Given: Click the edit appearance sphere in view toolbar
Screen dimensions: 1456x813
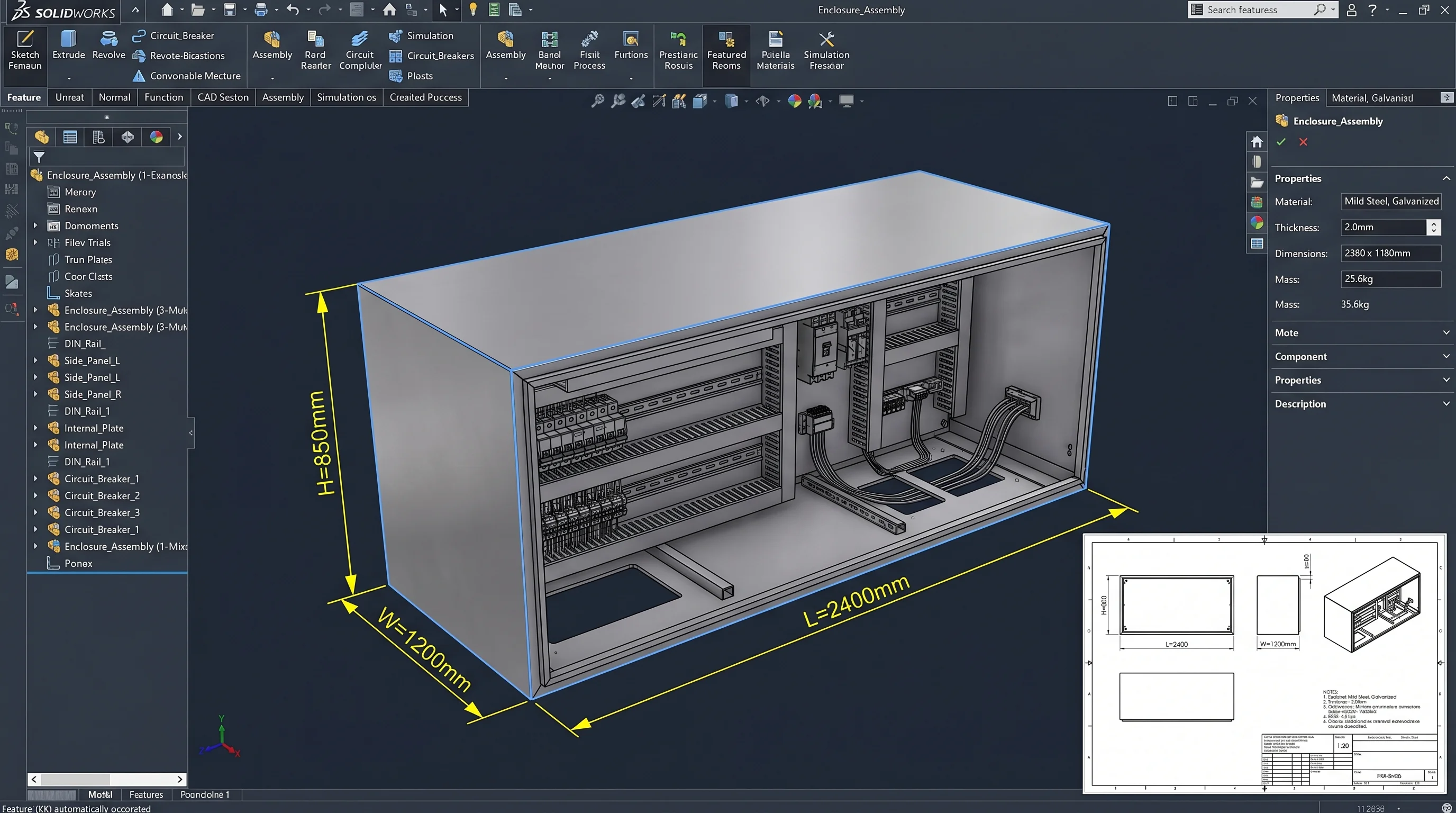Looking at the screenshot, I should pos(794,101).
